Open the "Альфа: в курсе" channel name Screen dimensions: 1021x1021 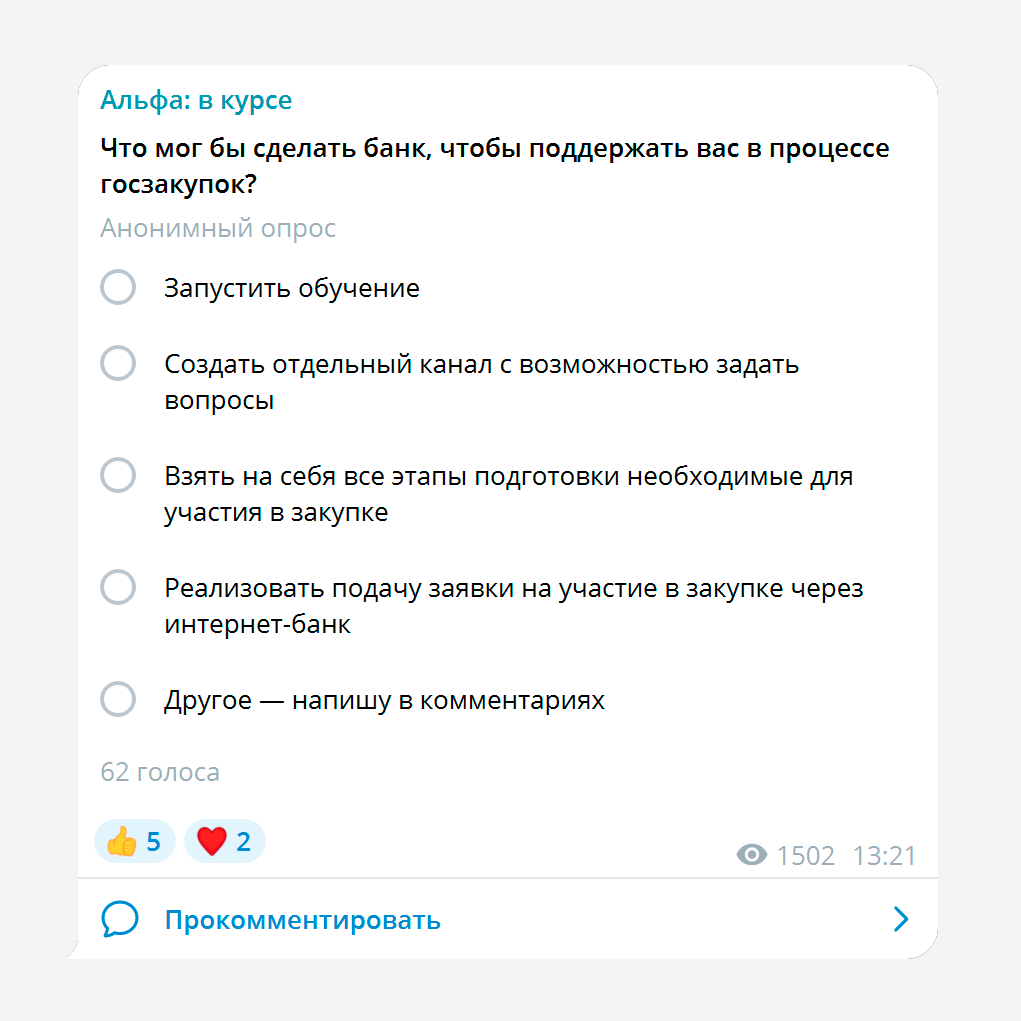(x=196, y=100)
